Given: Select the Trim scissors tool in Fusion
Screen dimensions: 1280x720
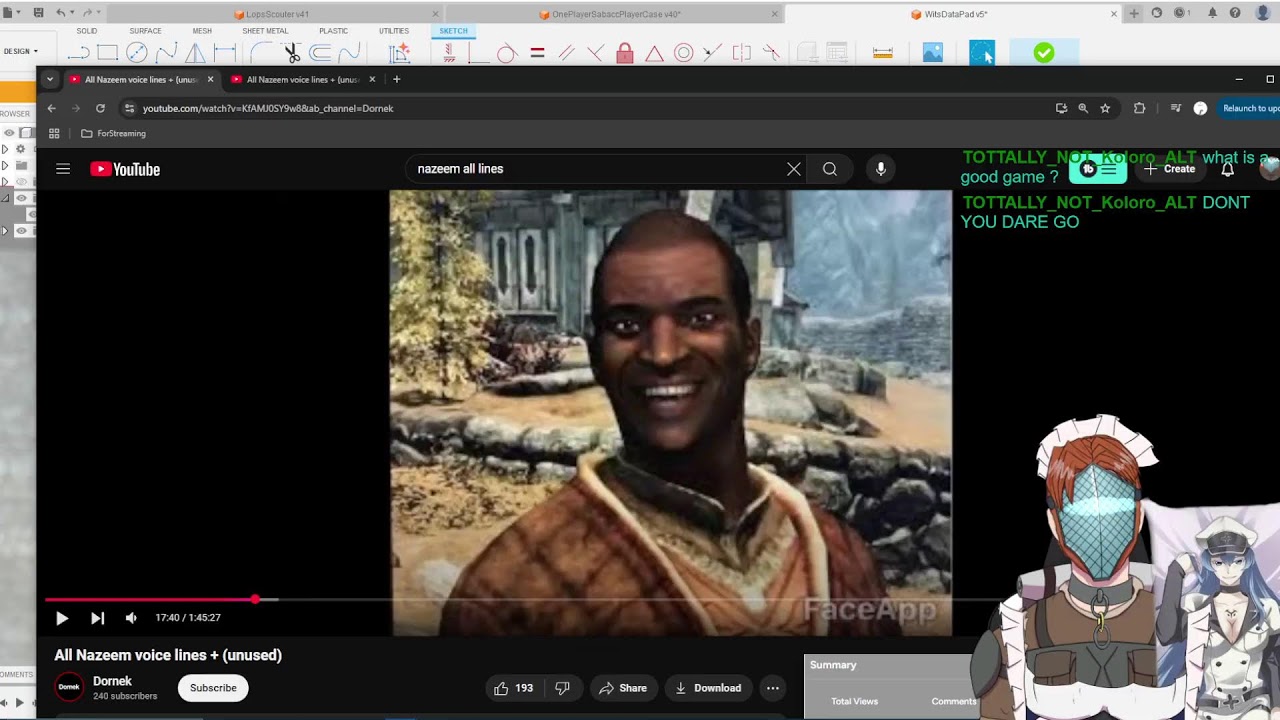Looking at the screenshot, I should (x=292, y=53).
